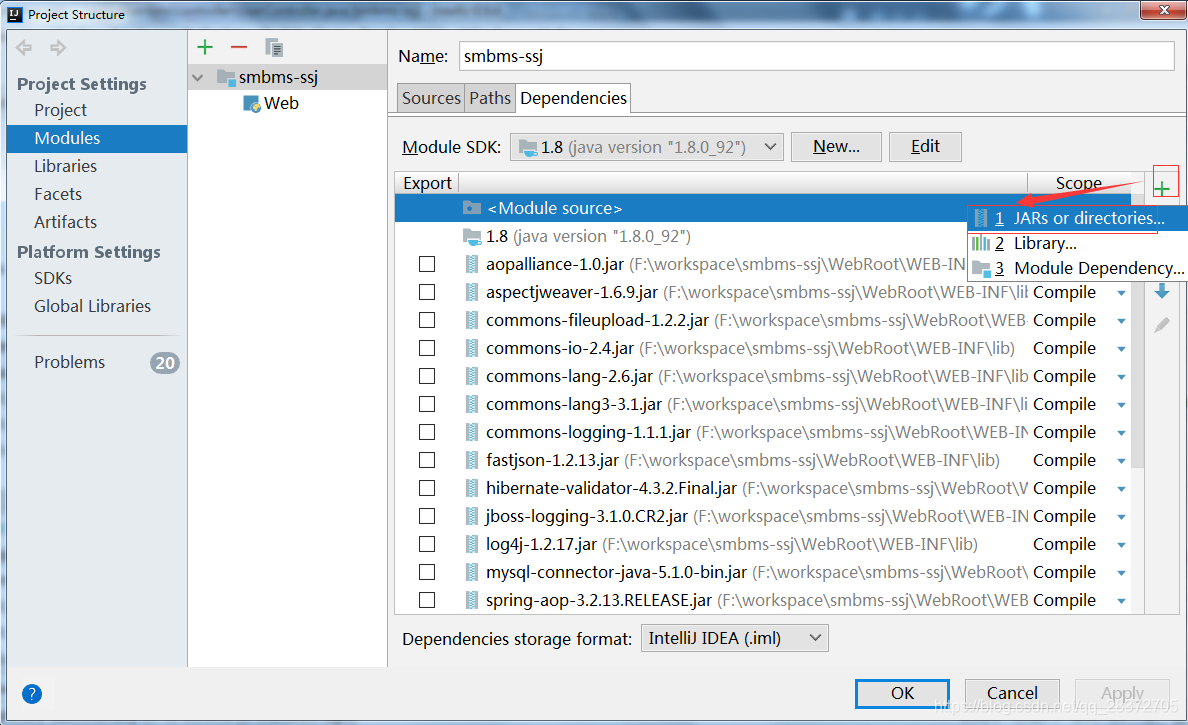
Task: Open scope dropdown for fastjson-1.2.13.jar
Action: pos(1121,461)
